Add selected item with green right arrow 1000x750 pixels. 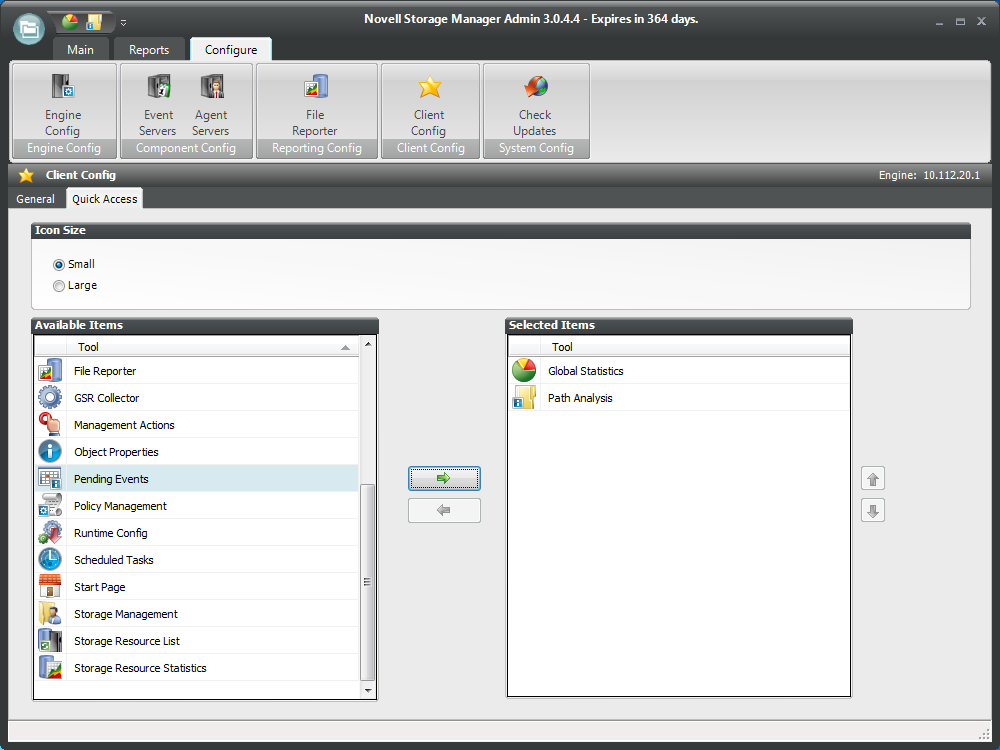pos(445,478)
